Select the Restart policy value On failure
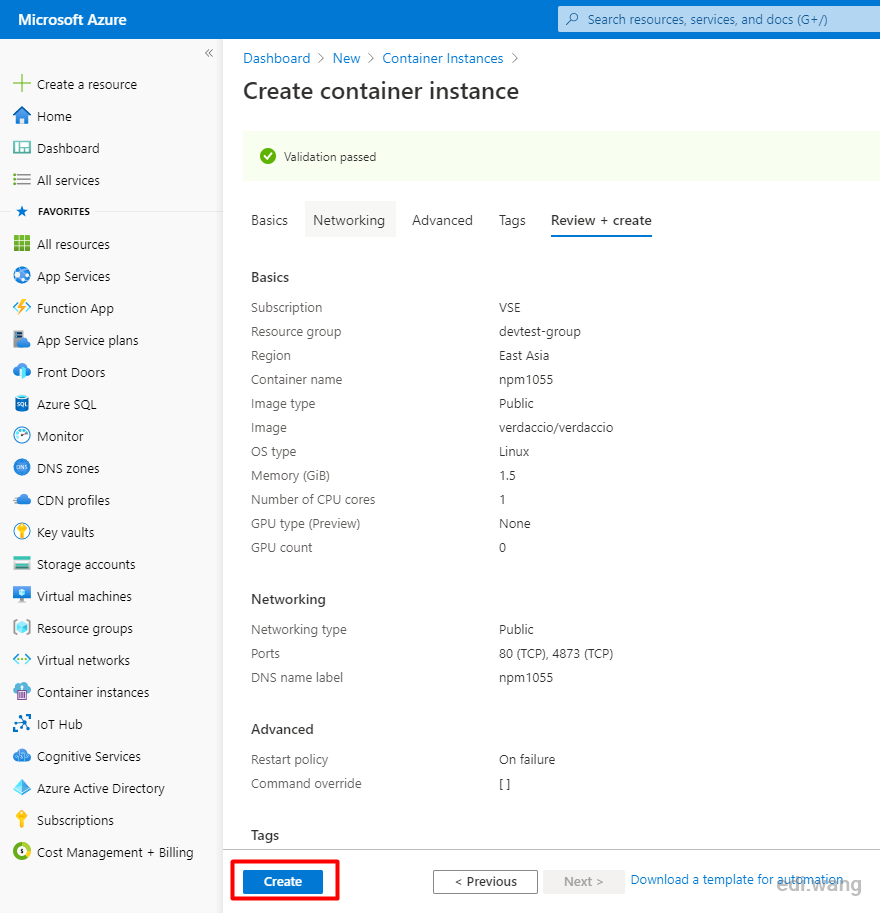 tap(526, 759)
